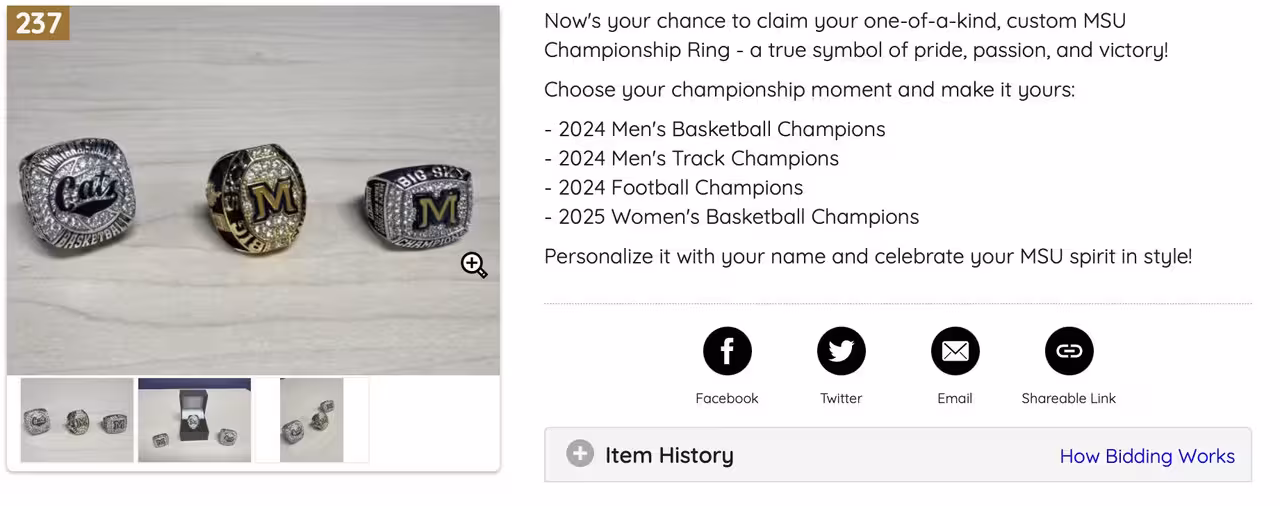Screen dimensions: 1280x506
Task: Expand Item History with the plus icon
Action: [x=580, y=454]
